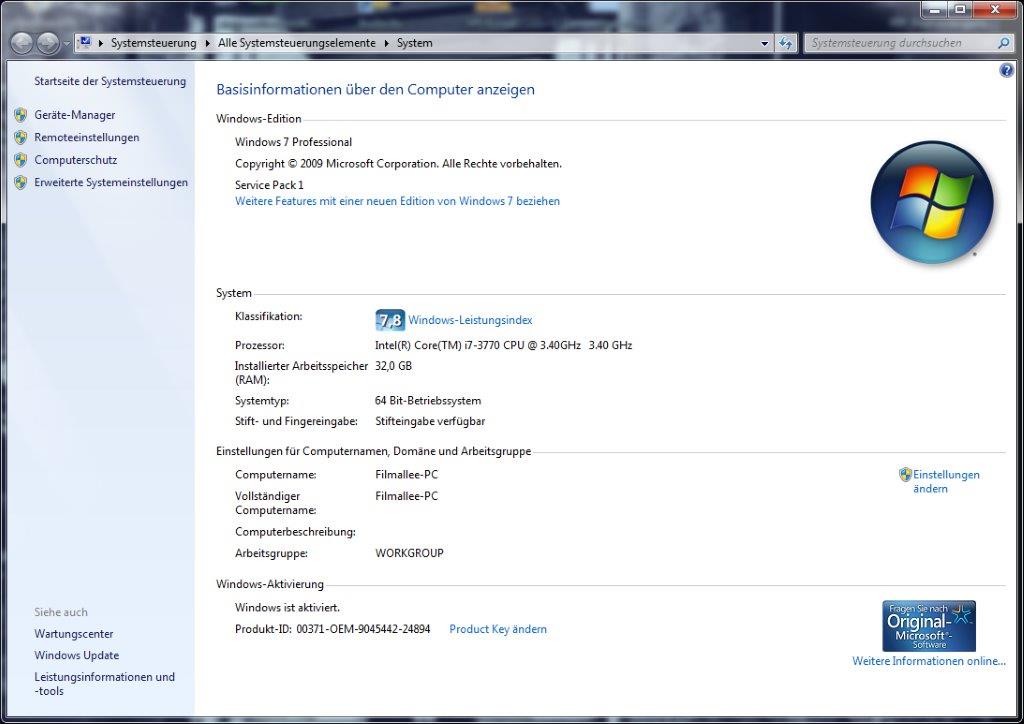The width and height of the screenshot is (1024, 724).
Task: Click the Windows ist aktiviert text
Action: pyautogui.click(x=287, y=608)
